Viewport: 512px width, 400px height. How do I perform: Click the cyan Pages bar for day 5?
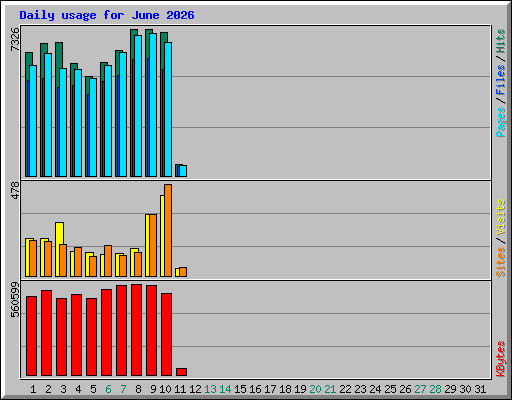(x=93, y=127)
